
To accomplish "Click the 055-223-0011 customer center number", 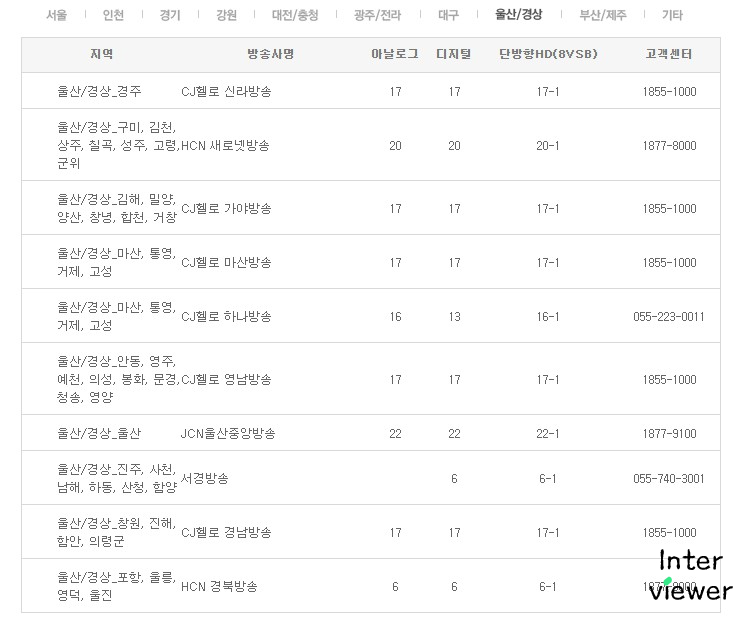I will [x=669, y=317].
